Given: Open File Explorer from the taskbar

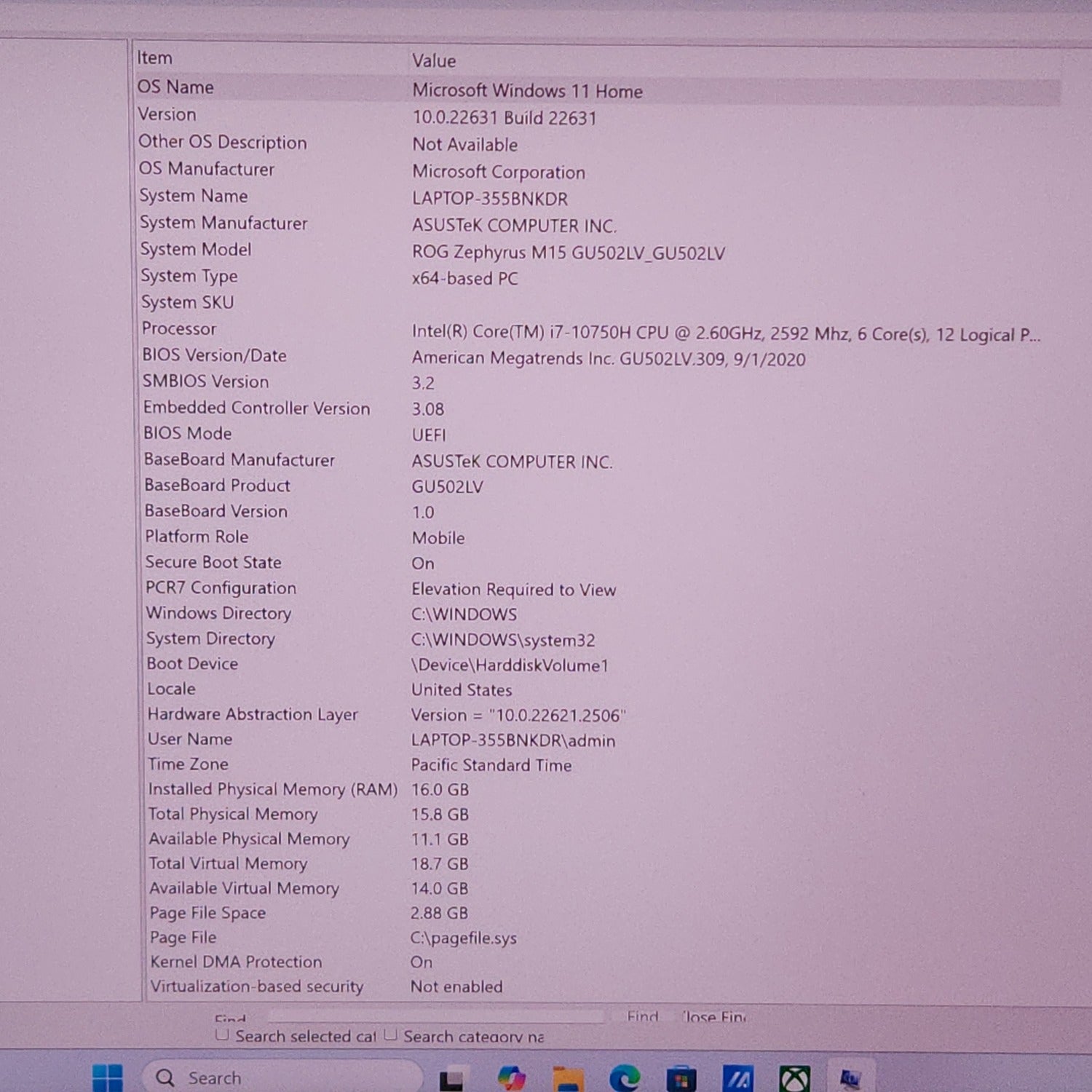Looking at the screenshot, I should (568, 1078).
